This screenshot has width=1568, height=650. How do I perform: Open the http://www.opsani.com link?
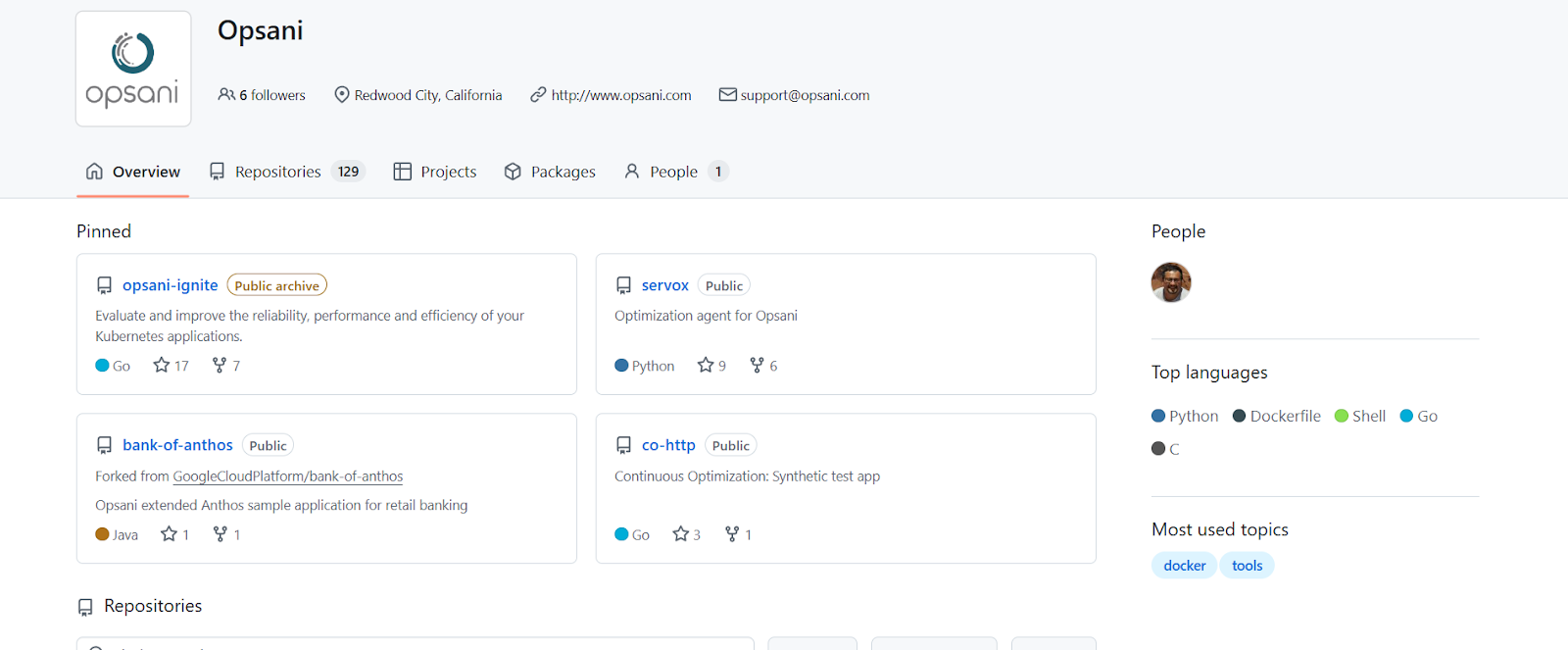point(621,95)
